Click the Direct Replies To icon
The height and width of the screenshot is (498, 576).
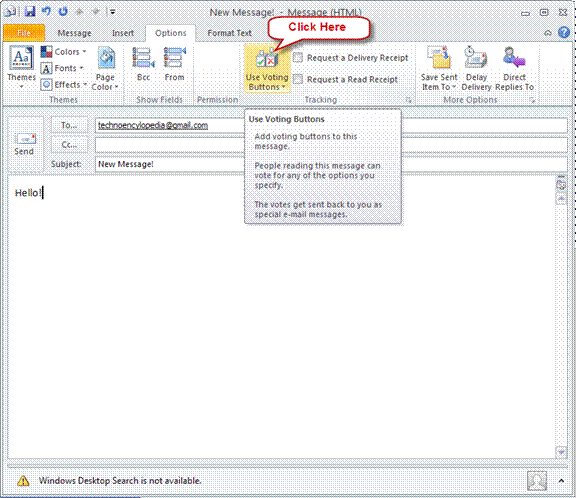514,58
